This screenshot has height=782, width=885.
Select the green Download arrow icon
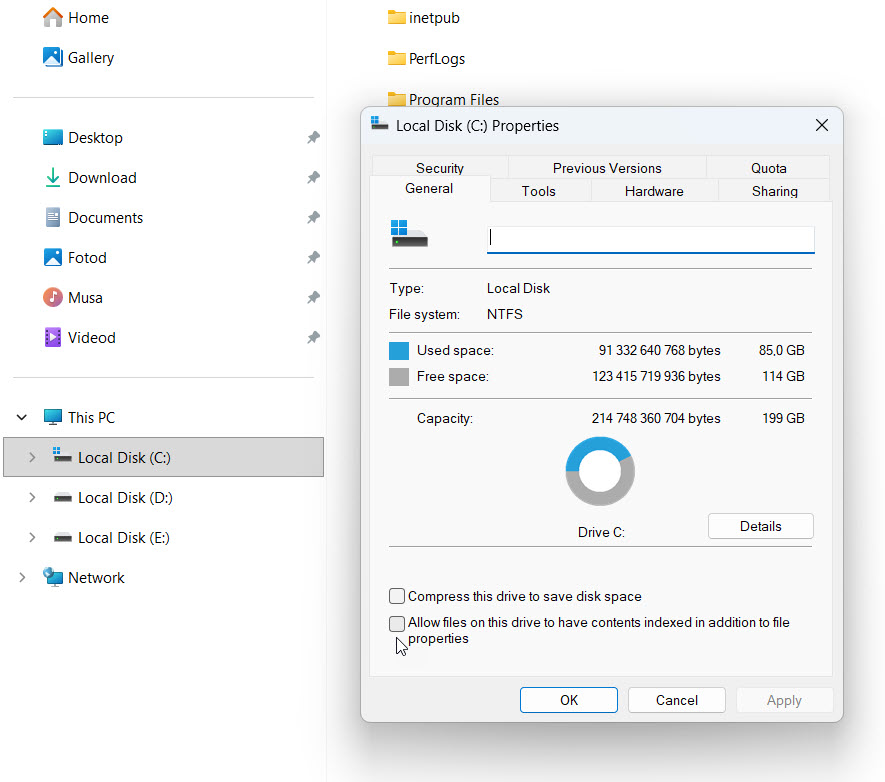[53, 177]
